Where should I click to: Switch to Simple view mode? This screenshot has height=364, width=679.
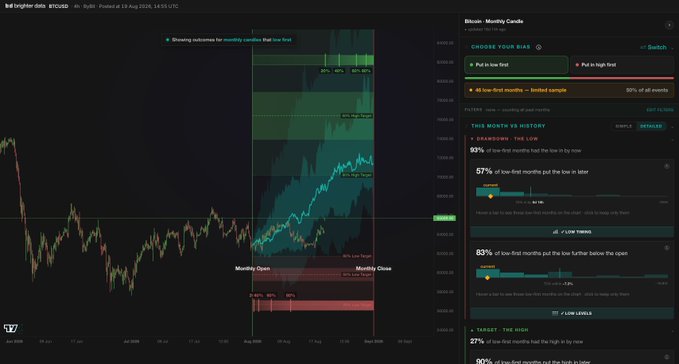(x=624, y=126)
